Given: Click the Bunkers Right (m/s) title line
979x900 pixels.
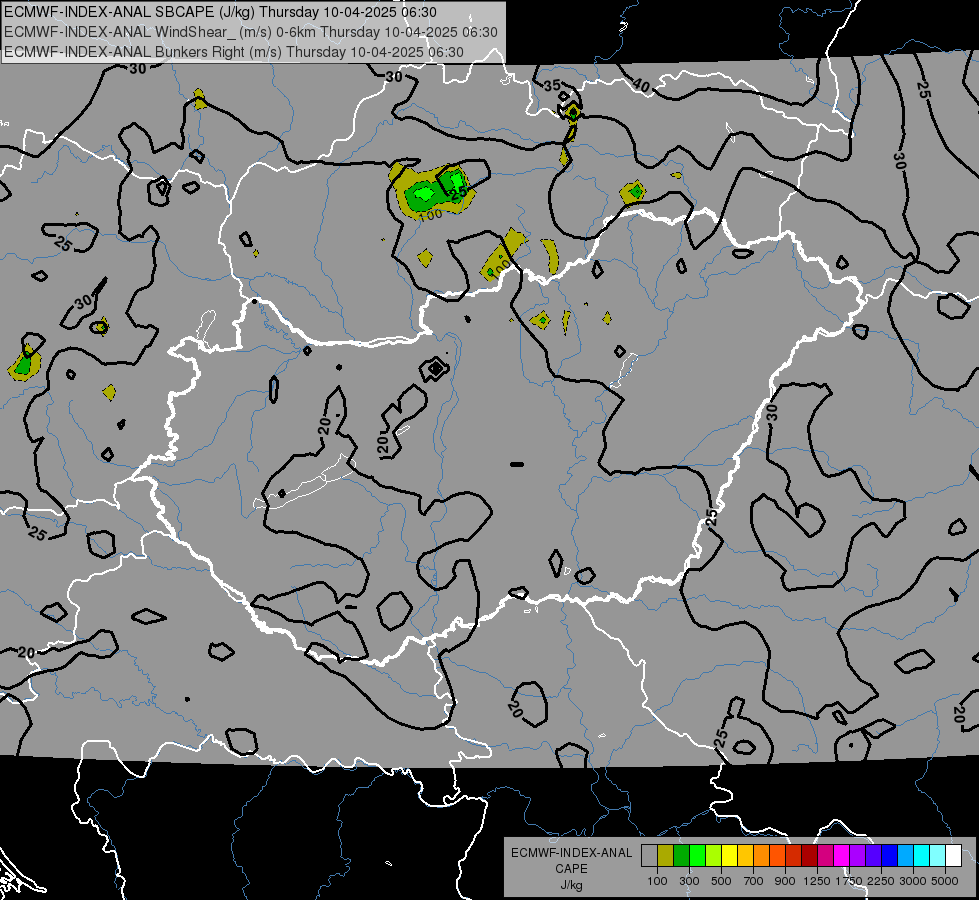Looking at the screenshot, I should tap(234, 52).
